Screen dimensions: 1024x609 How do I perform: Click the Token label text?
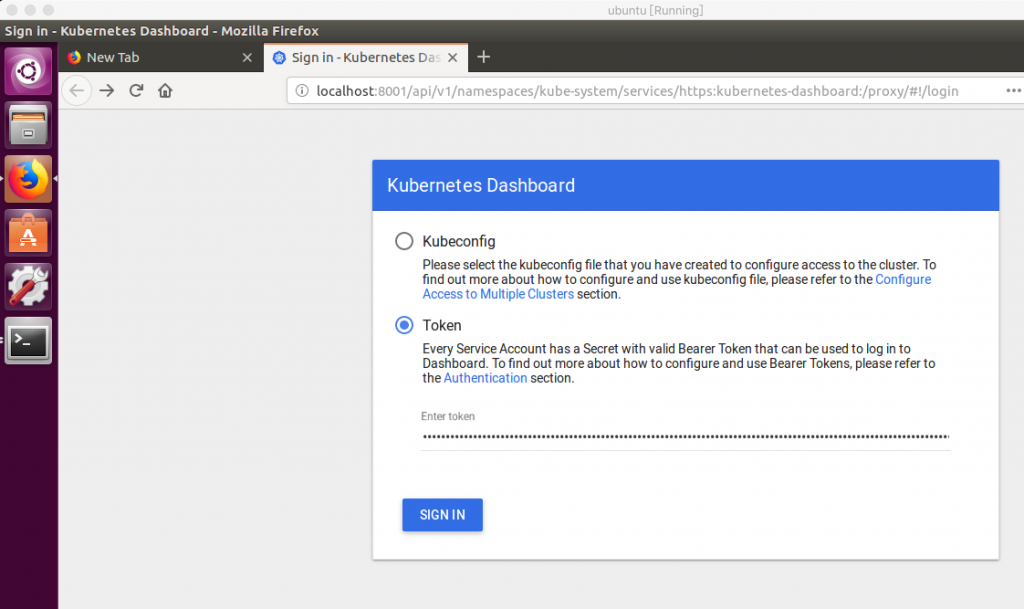(x=441, y=325)
